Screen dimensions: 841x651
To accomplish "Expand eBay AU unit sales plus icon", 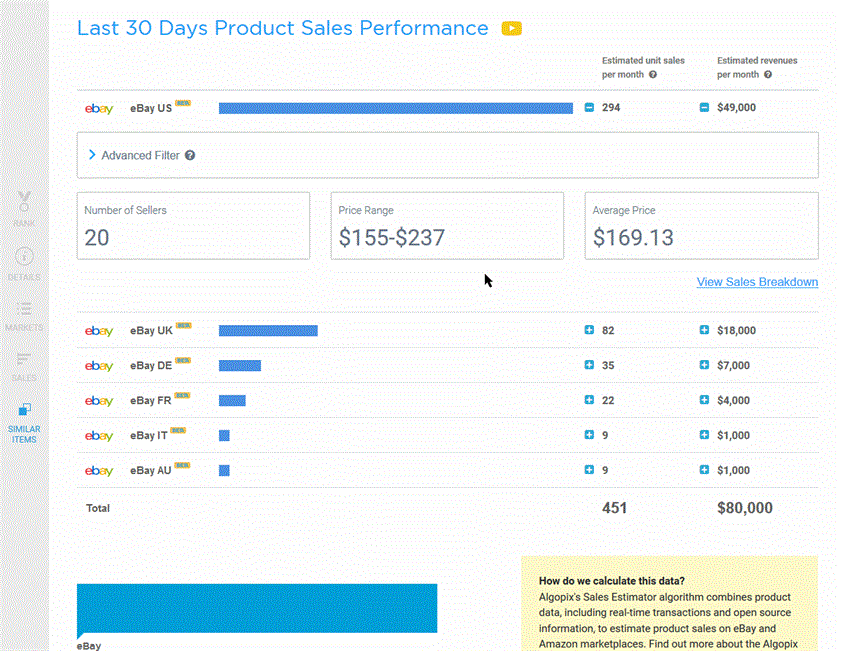I will [x=589, y=469].
